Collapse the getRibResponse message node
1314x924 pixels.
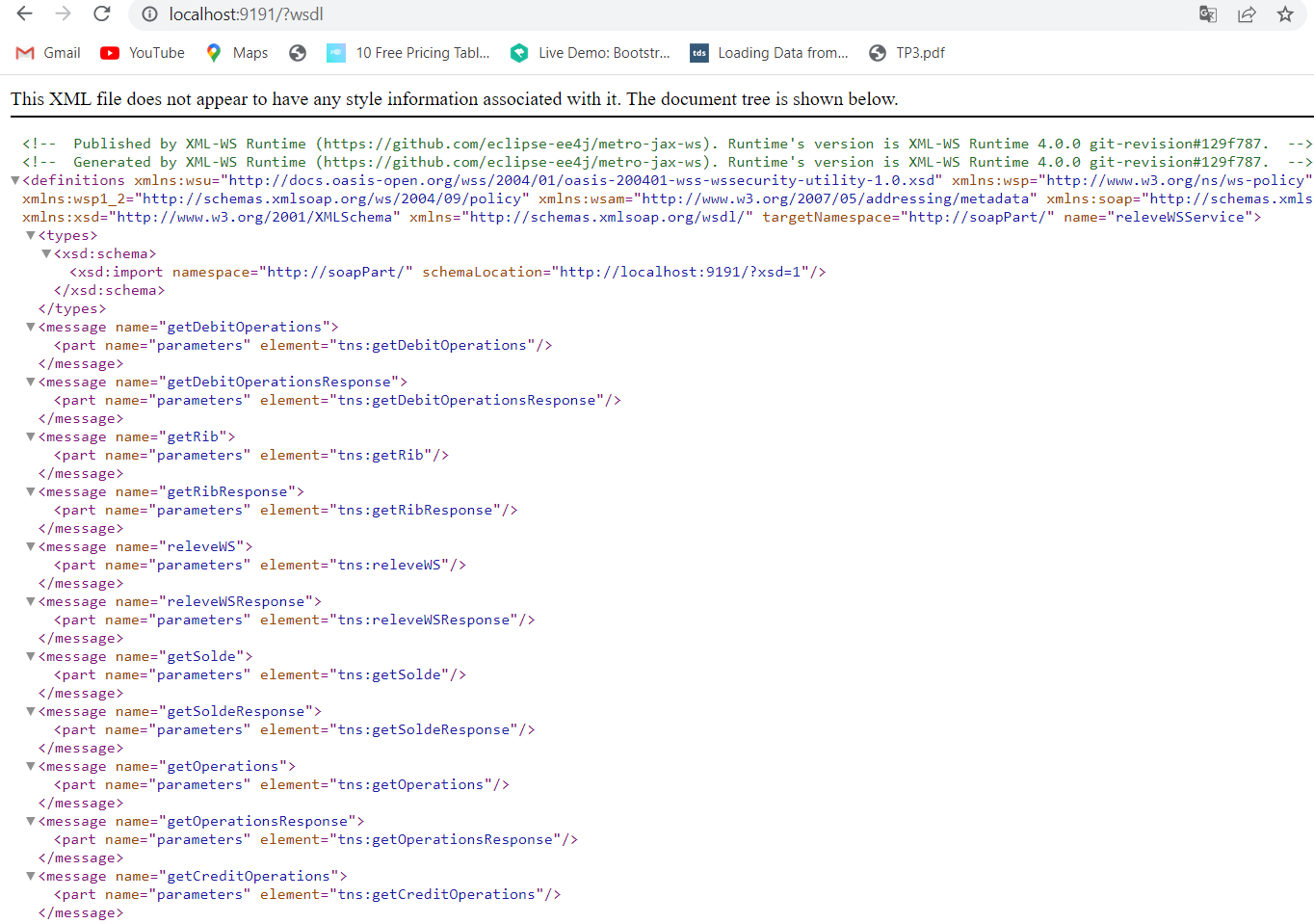click(31, 491)
